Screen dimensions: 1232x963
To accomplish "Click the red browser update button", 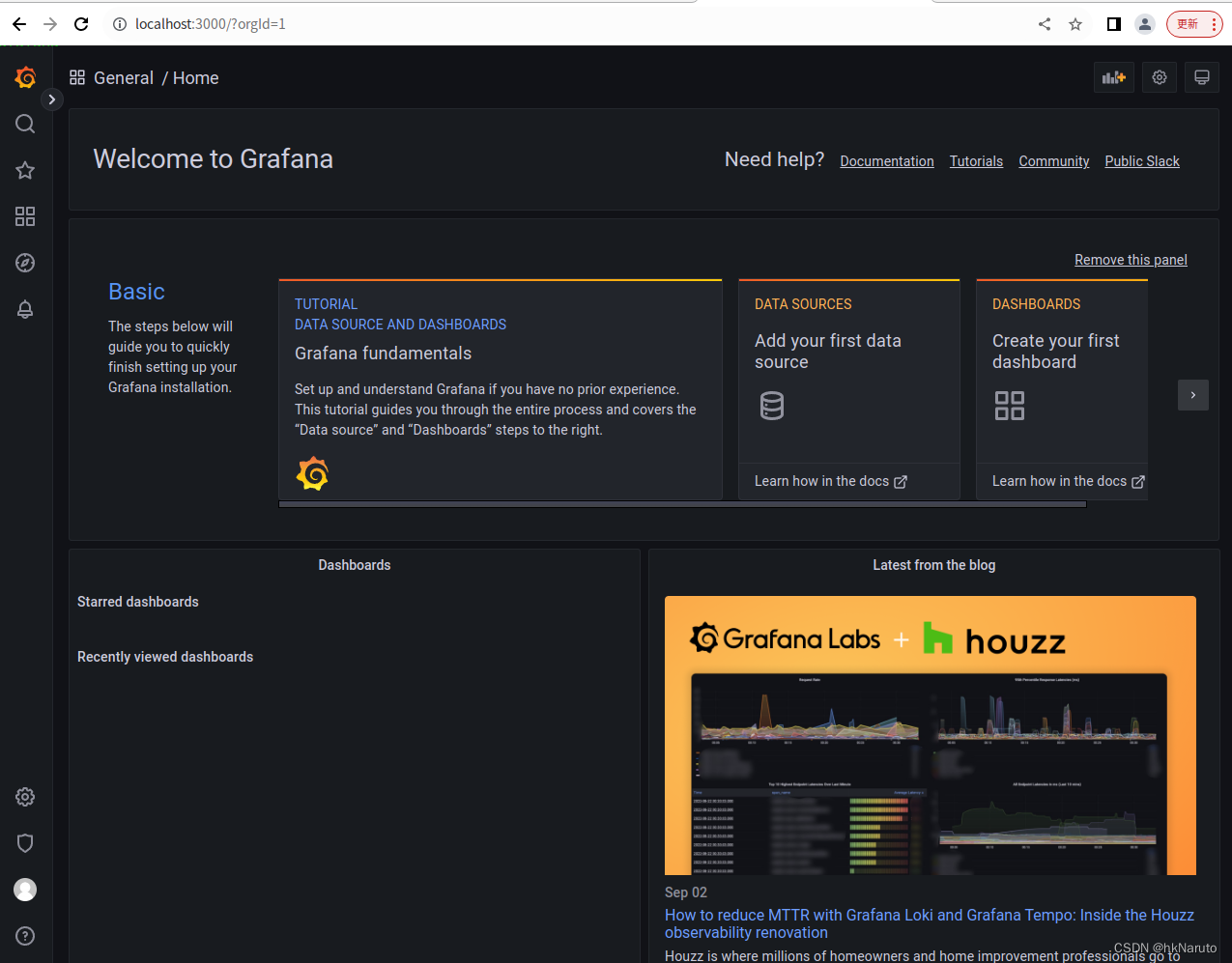I will click(1194, 24).
